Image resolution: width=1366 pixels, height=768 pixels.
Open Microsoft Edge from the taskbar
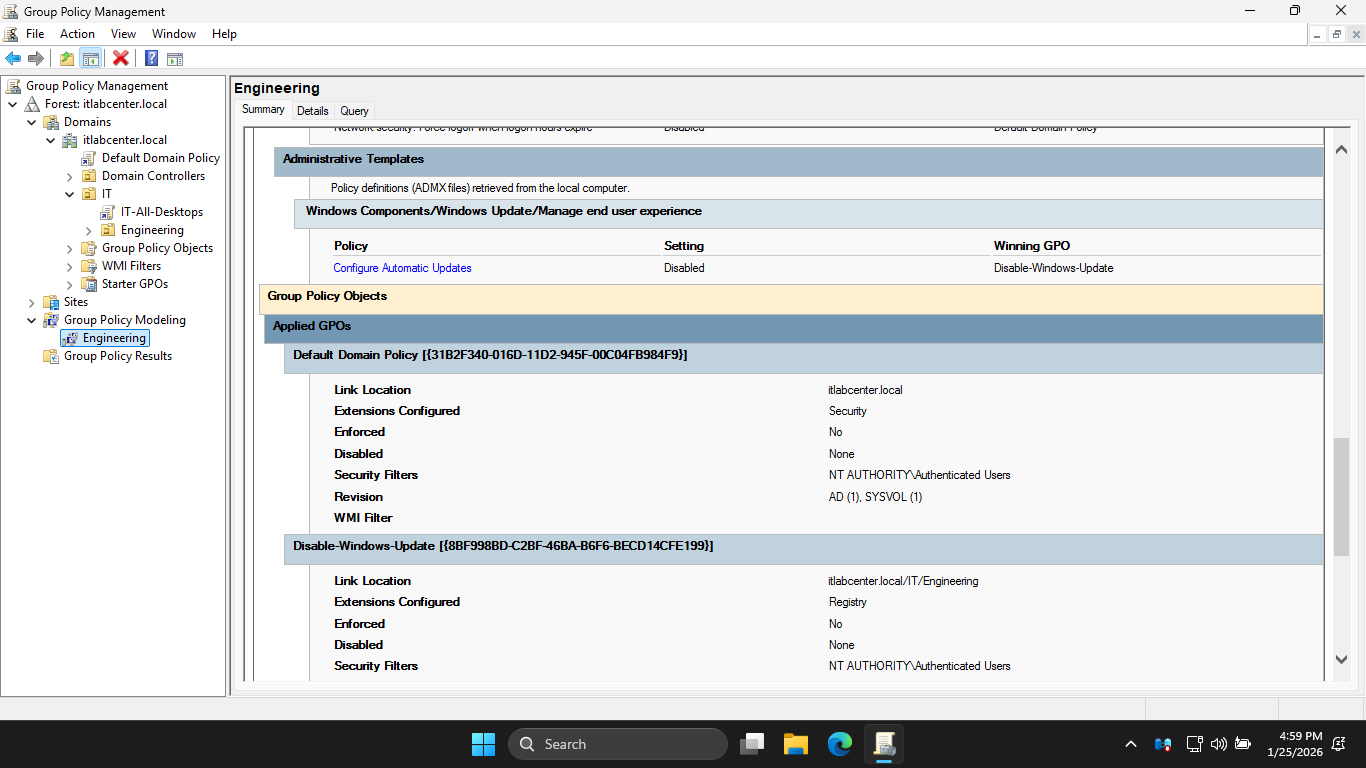tap(839, 744)
